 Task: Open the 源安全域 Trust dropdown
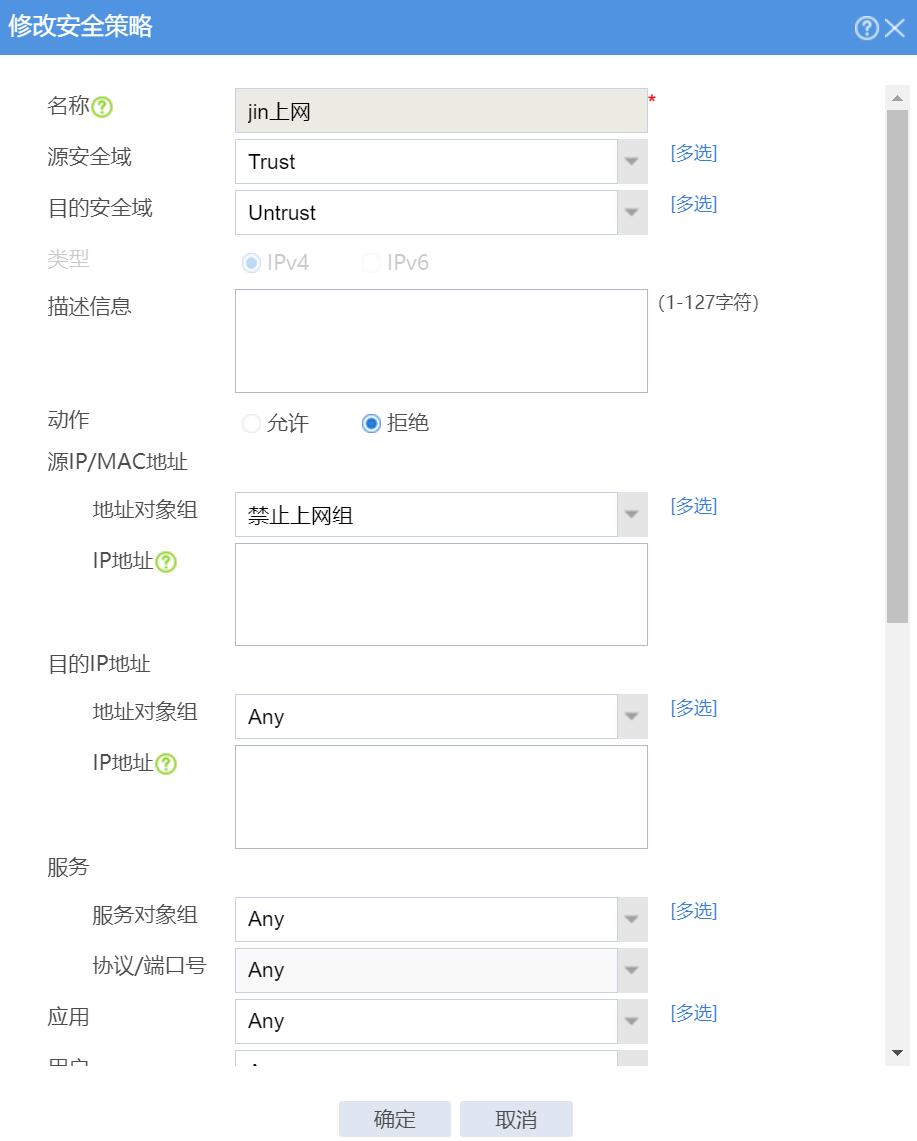631,162
